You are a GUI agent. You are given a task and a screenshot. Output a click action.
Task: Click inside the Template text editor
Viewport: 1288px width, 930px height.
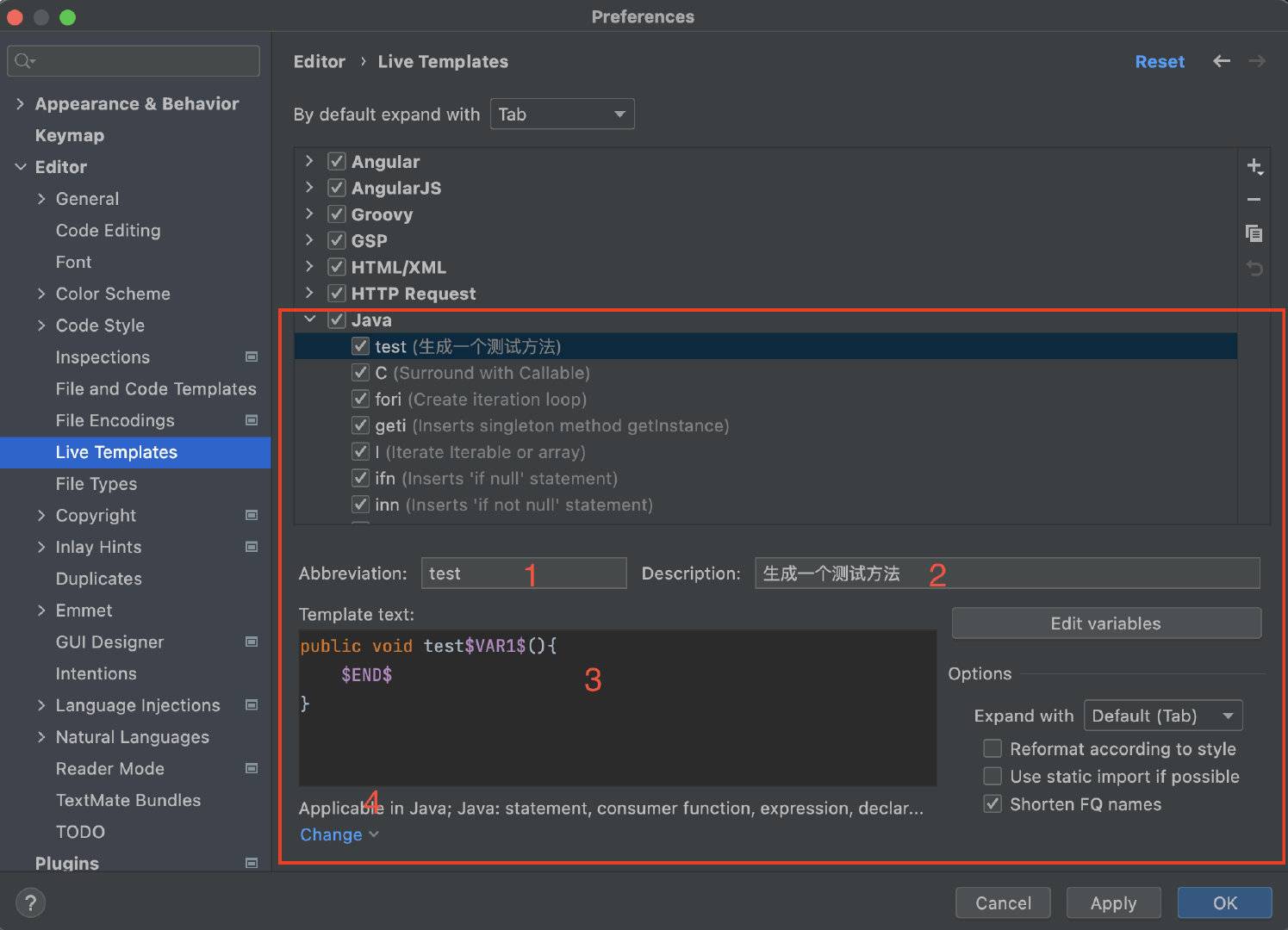pos(618,708)
